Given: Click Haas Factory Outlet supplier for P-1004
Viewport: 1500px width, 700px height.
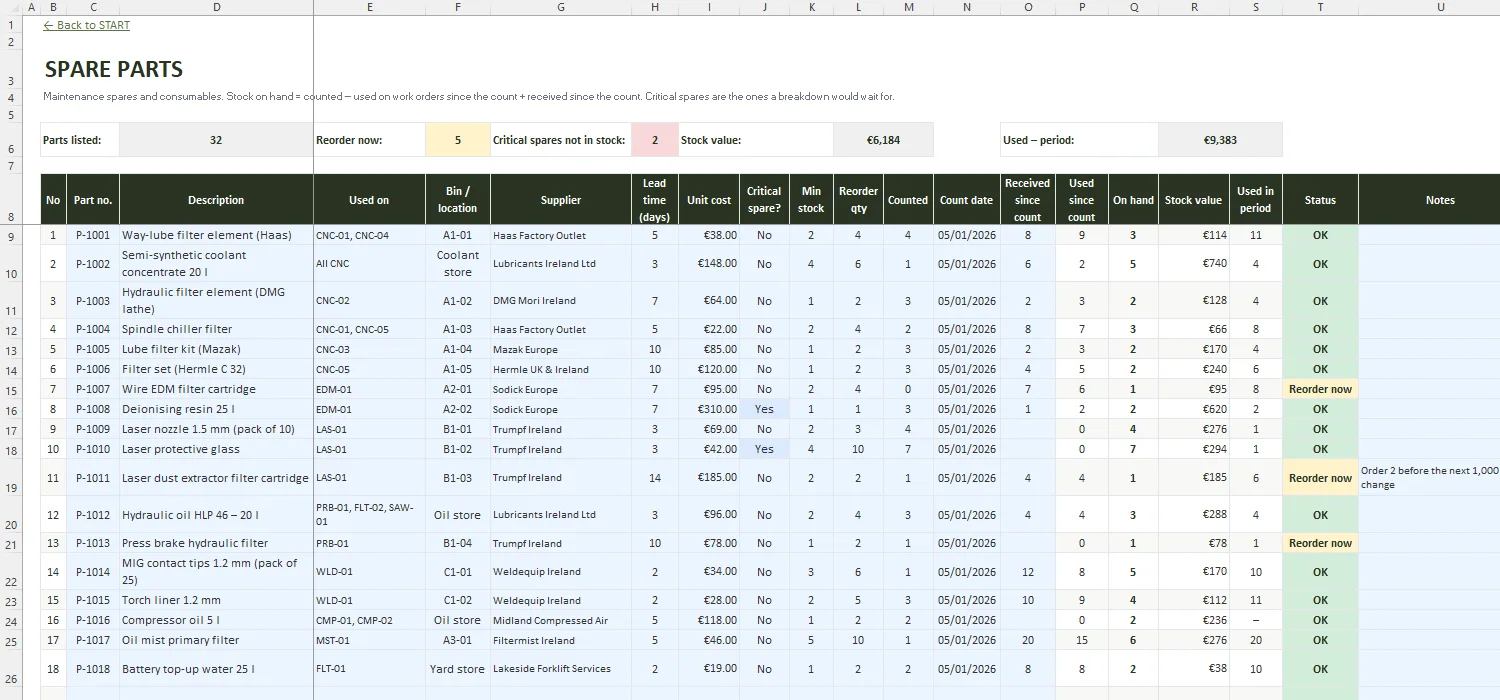Looking at the screenshot, I should coord(561,329).
